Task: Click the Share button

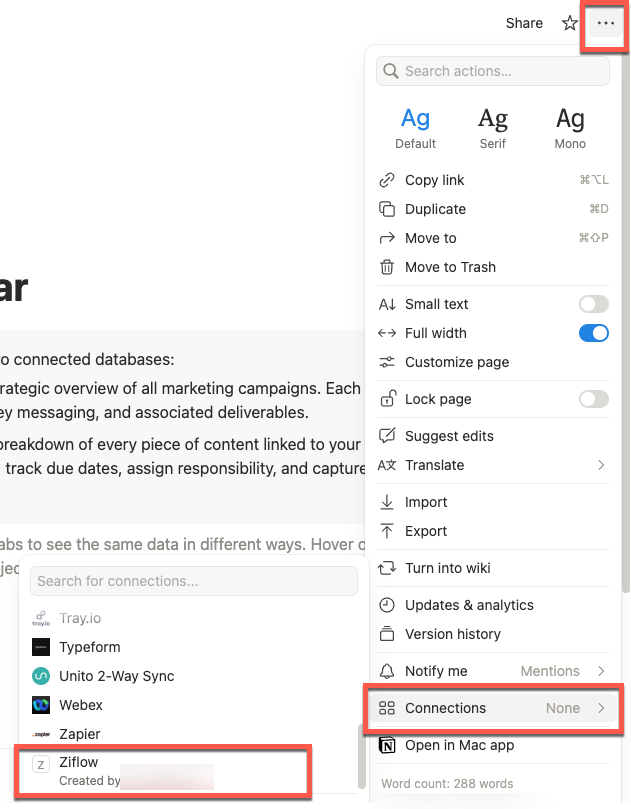Action: coord(524,23)
